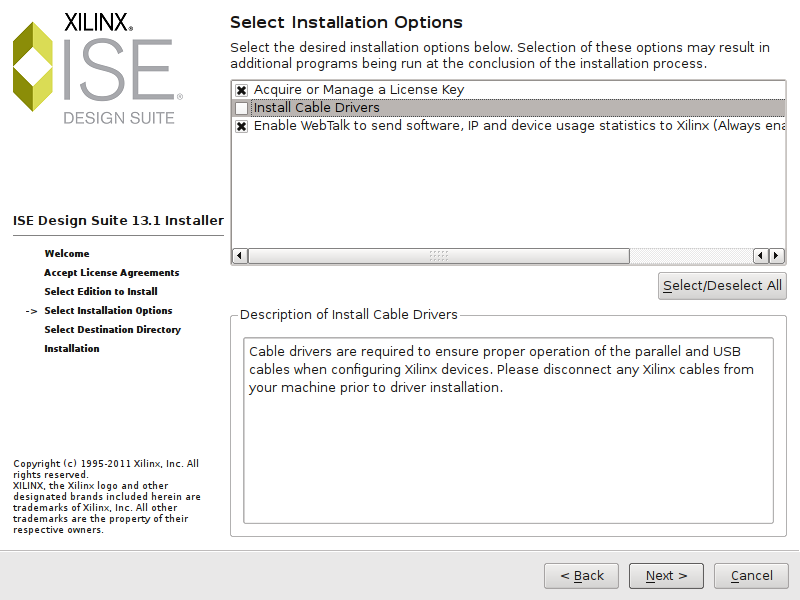Click the Select Edition to Install step

point(101,291)
